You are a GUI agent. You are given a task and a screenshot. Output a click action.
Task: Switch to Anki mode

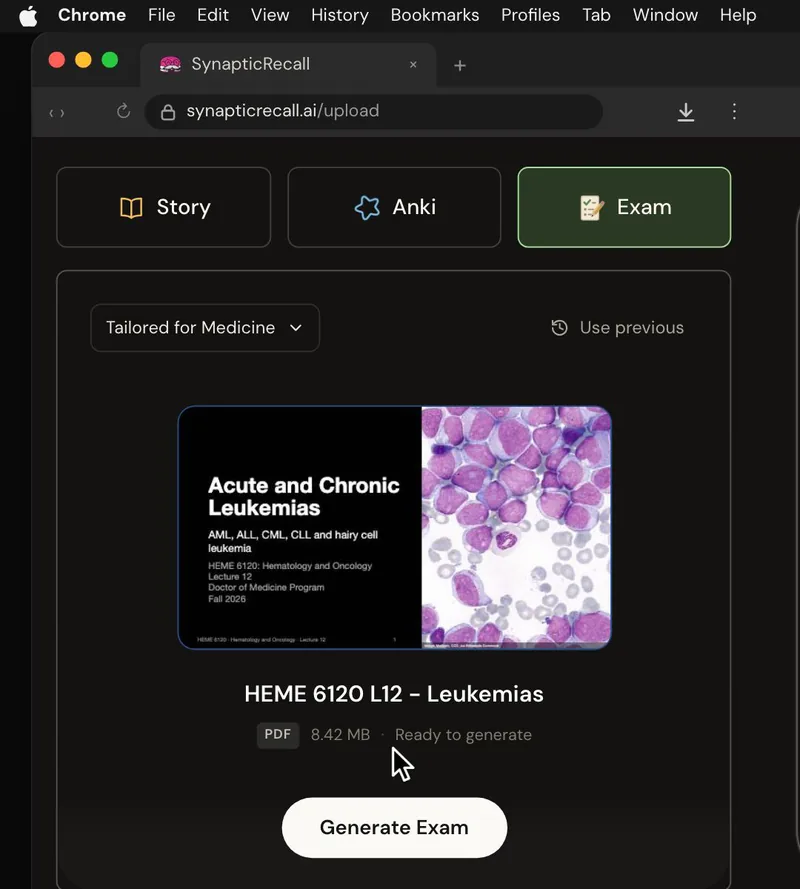tap(394, 207)
